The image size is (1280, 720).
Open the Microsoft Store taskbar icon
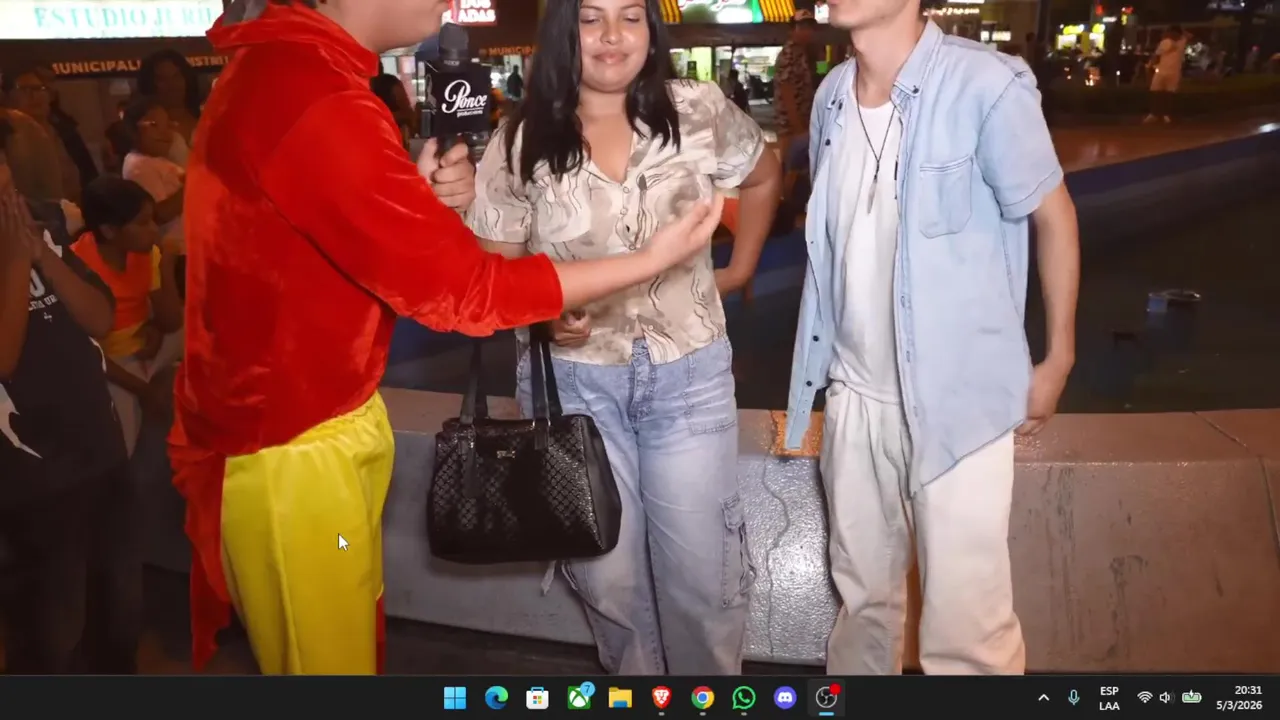pos(537,698)
